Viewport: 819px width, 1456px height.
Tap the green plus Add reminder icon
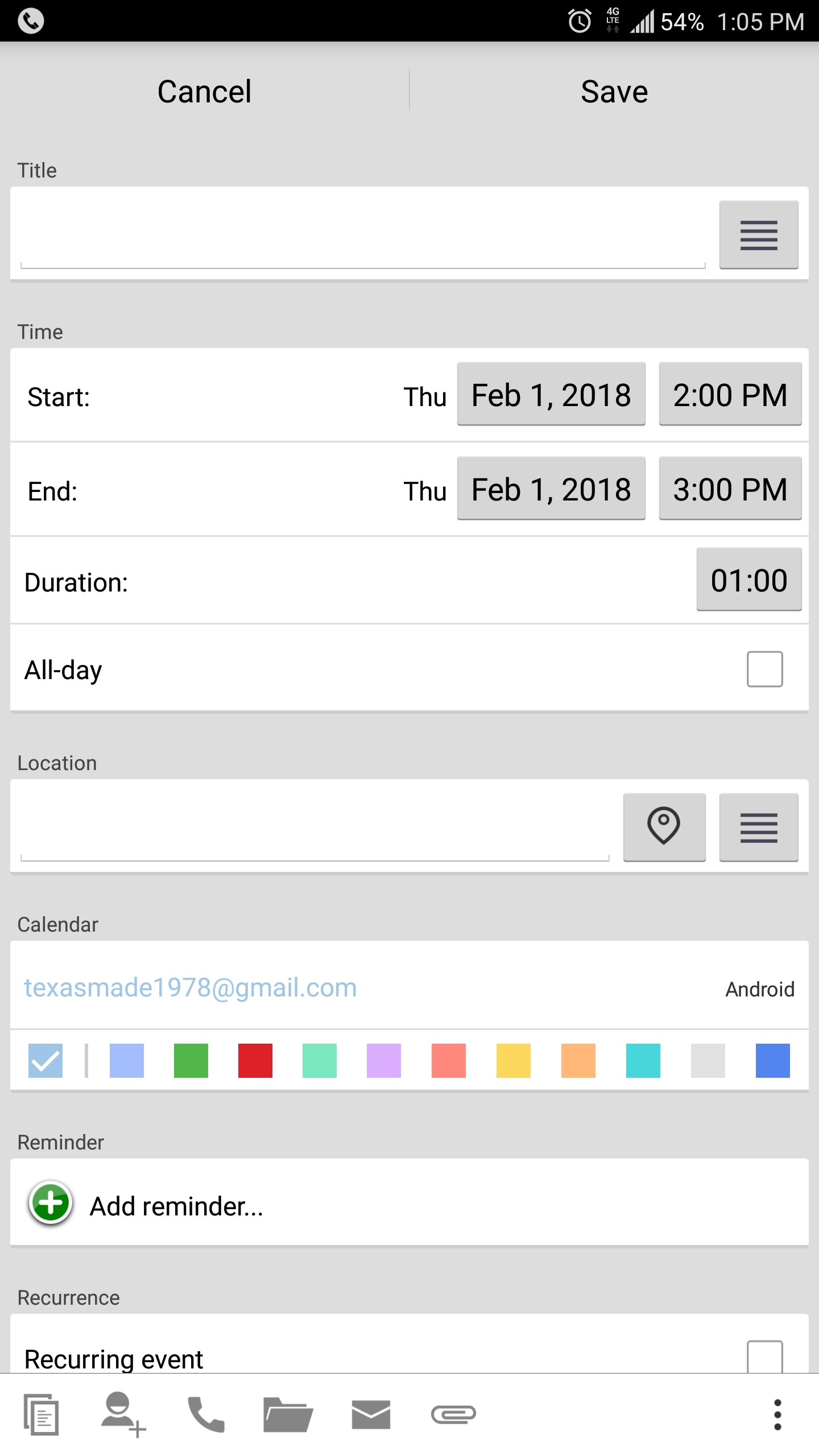[x=51, y=1202]
